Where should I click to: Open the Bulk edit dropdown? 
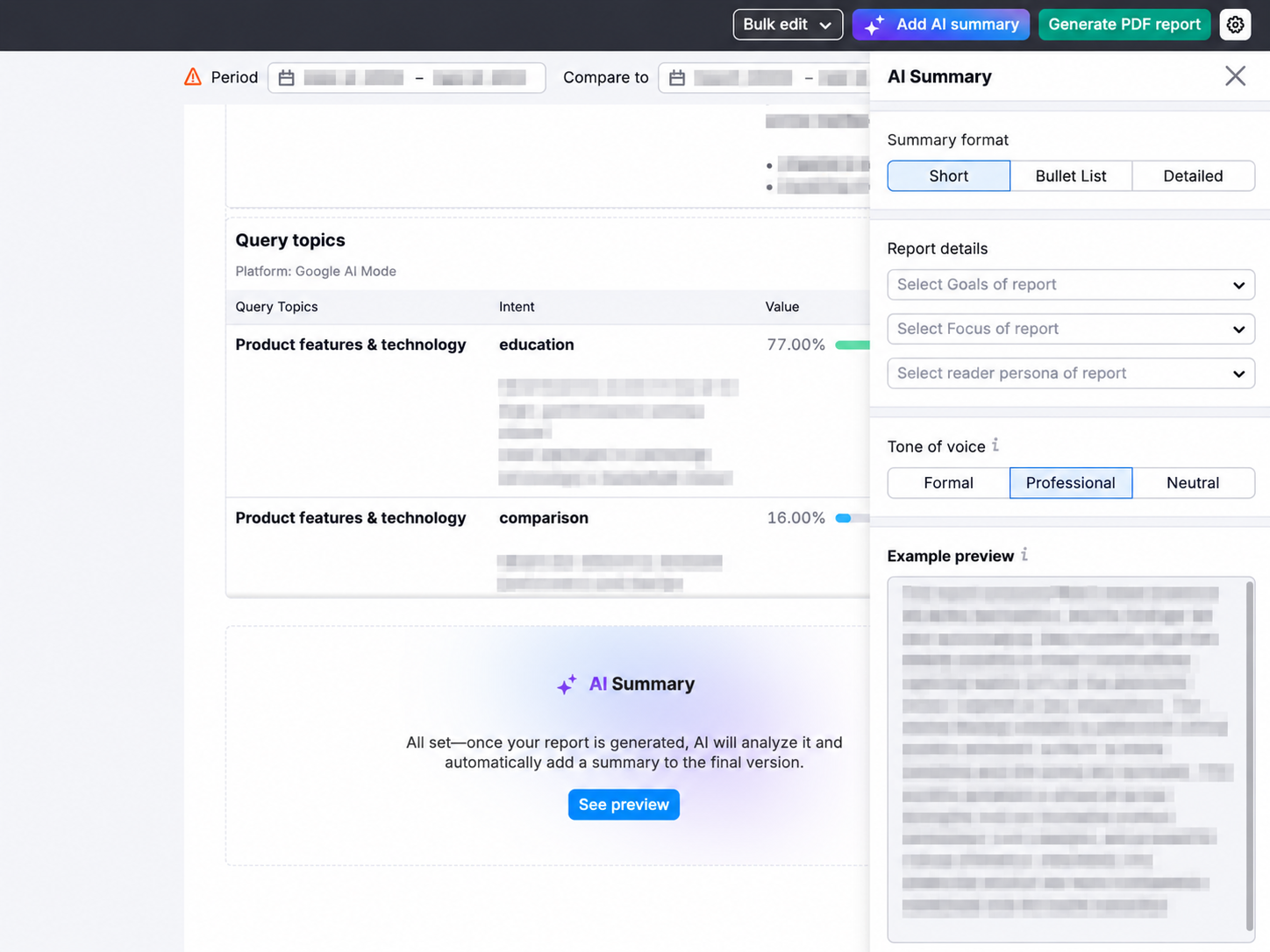[788, 25]
